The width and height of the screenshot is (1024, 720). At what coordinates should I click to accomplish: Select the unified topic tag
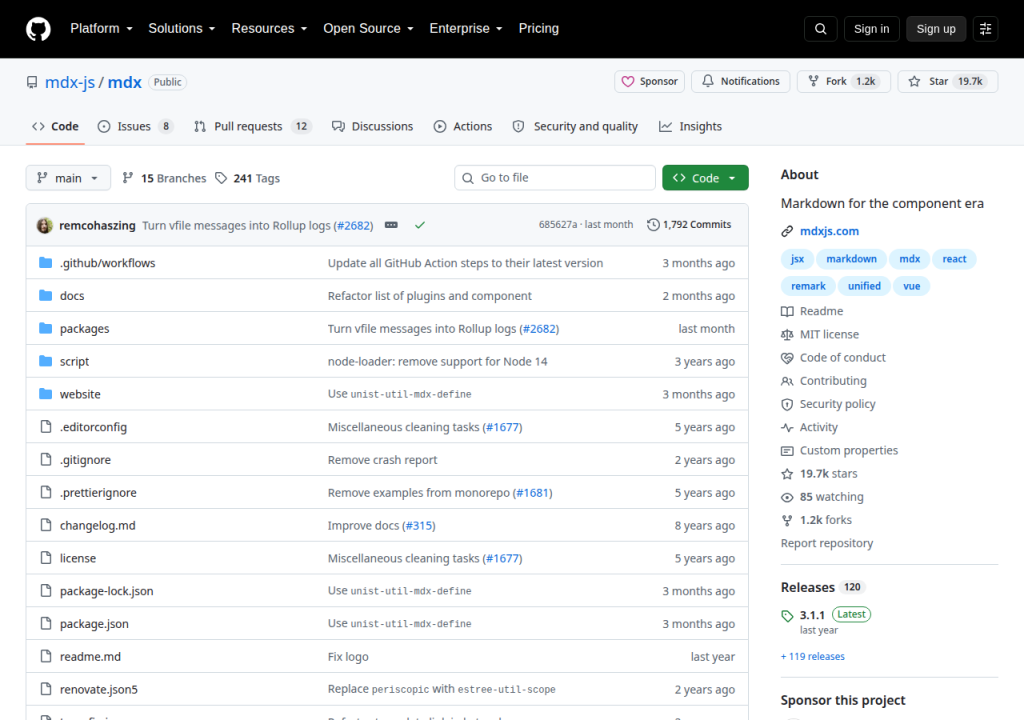[x=864, y=286]
